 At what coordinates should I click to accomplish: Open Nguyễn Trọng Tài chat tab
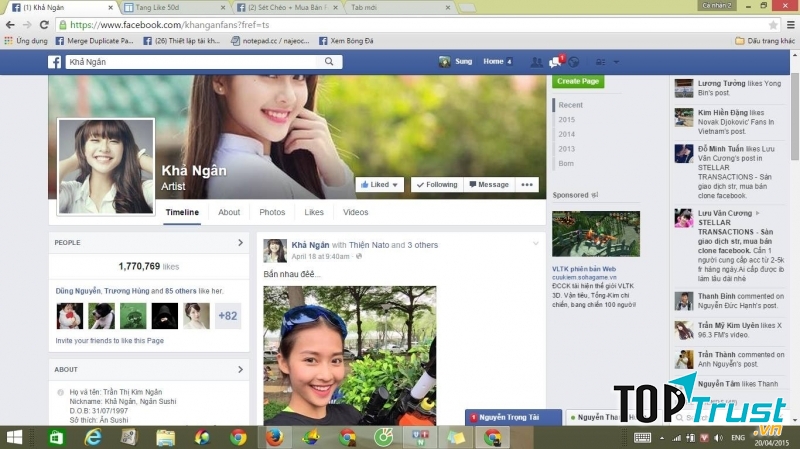coord(513,417)
